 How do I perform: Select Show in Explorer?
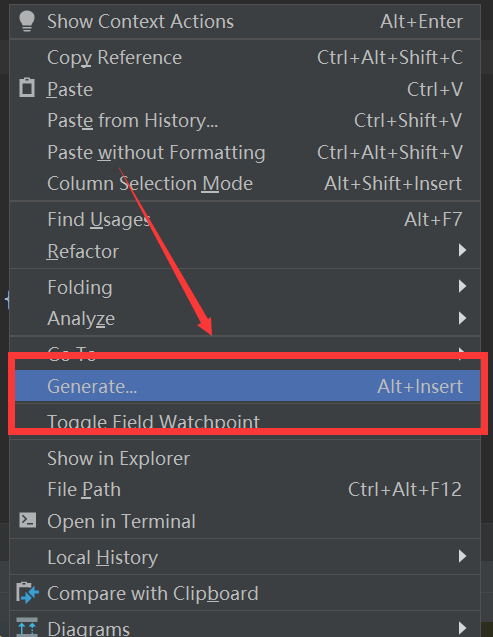coord(245,459)
